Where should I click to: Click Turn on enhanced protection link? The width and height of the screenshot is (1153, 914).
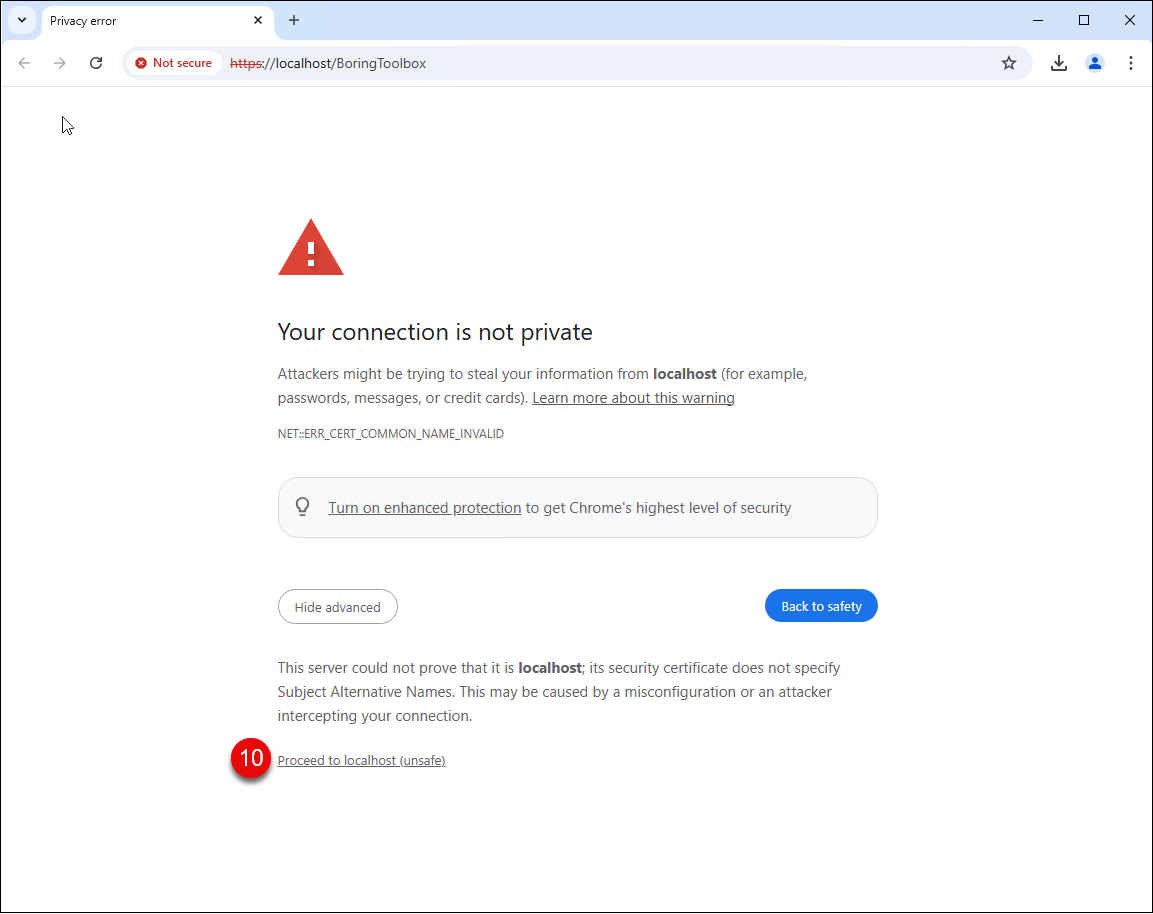(x=424, y=508)
